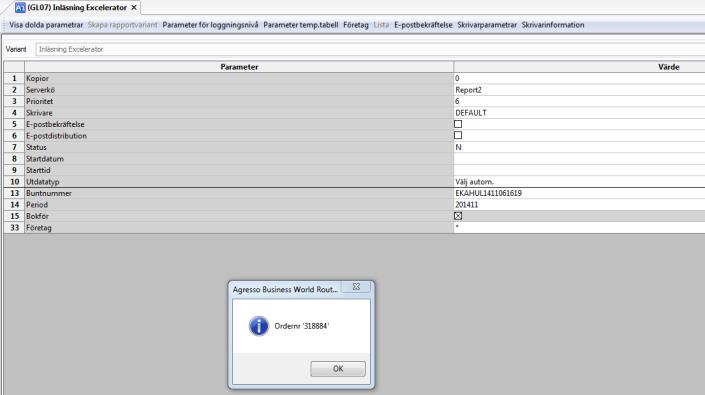705x395 pixels.
Task: Click the Företag value '*'
Action: [x=580, y=227]
